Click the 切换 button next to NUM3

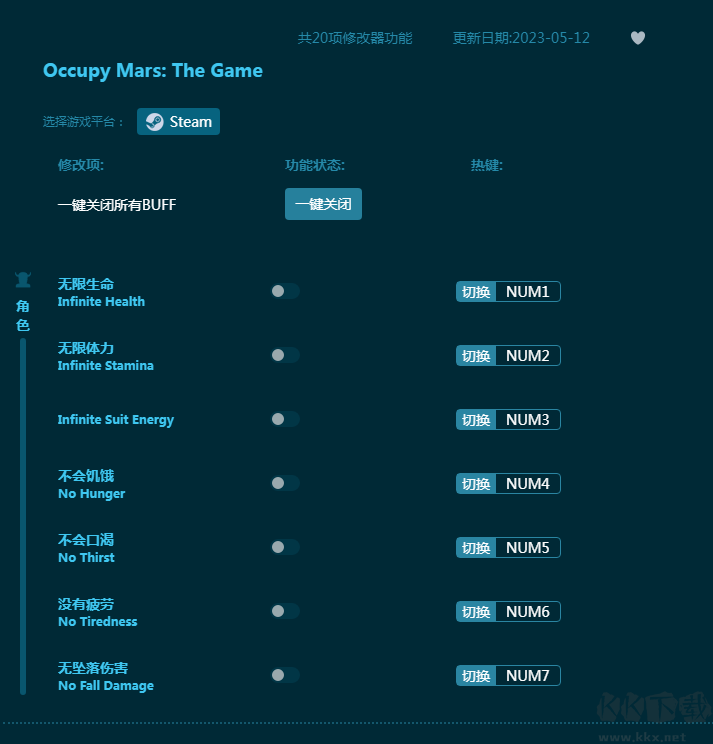pos(476,419)
